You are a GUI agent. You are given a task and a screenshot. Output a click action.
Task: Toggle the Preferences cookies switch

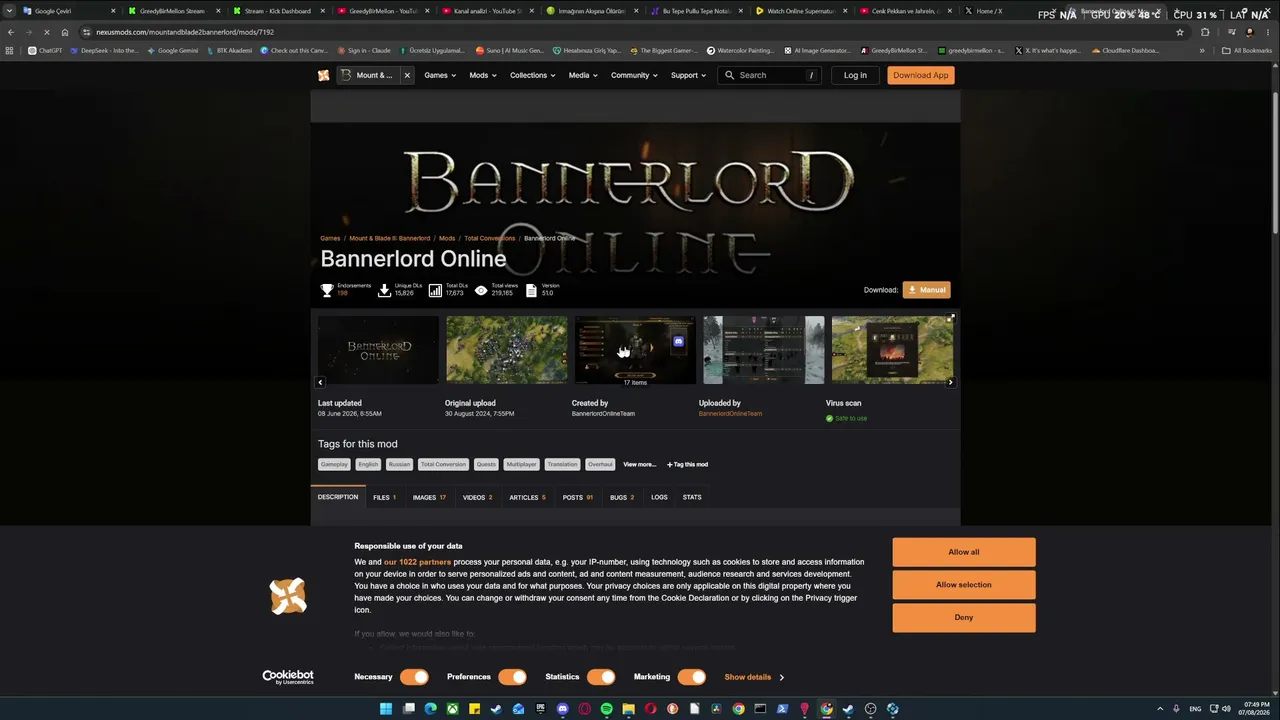pos(512,677)
